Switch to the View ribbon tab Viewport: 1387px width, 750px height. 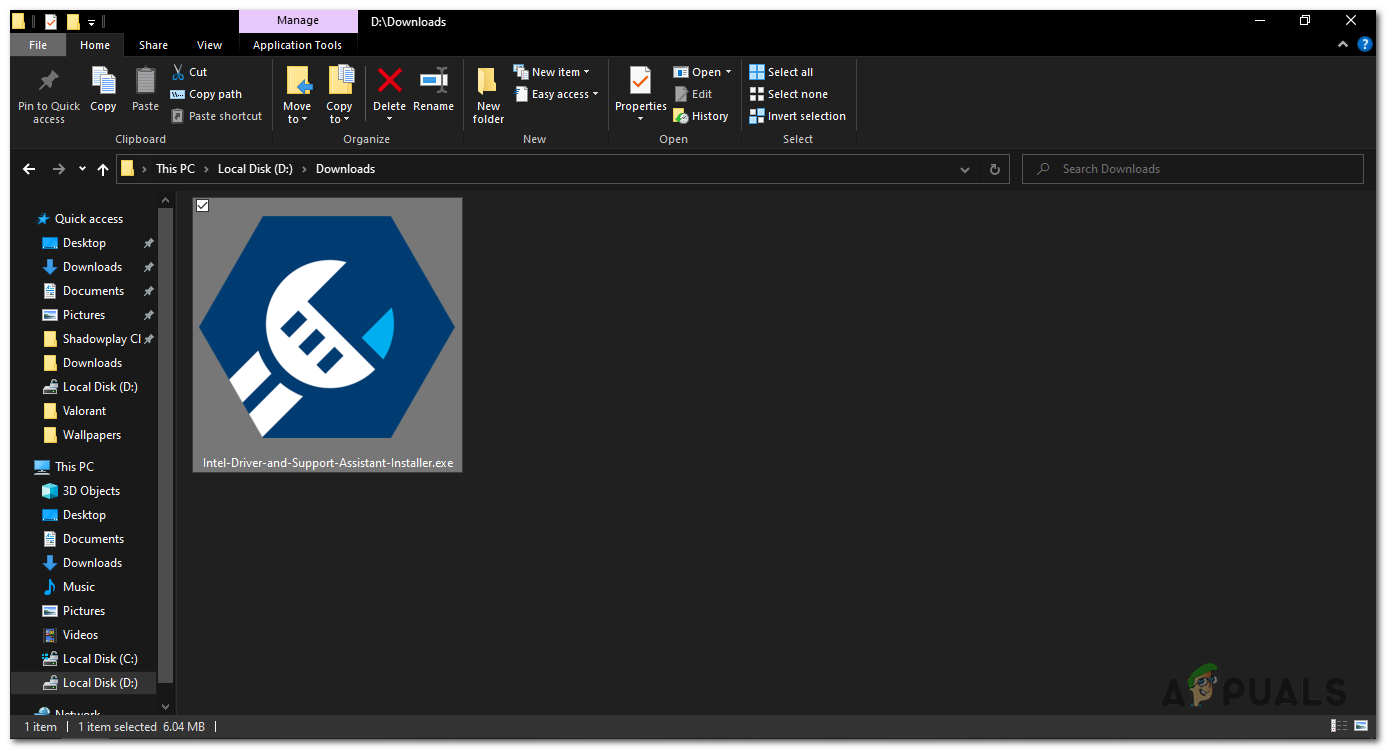point(209,45)
